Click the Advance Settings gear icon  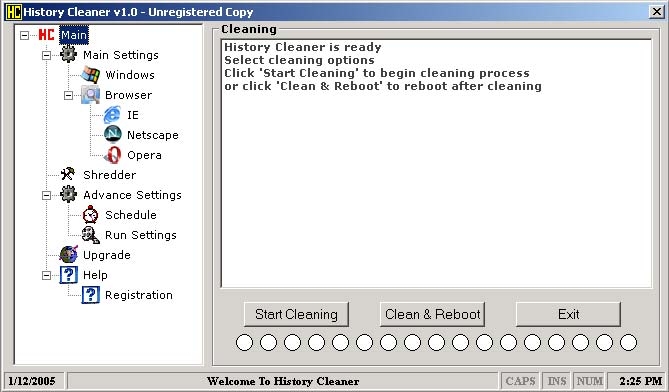coord(68,195)
